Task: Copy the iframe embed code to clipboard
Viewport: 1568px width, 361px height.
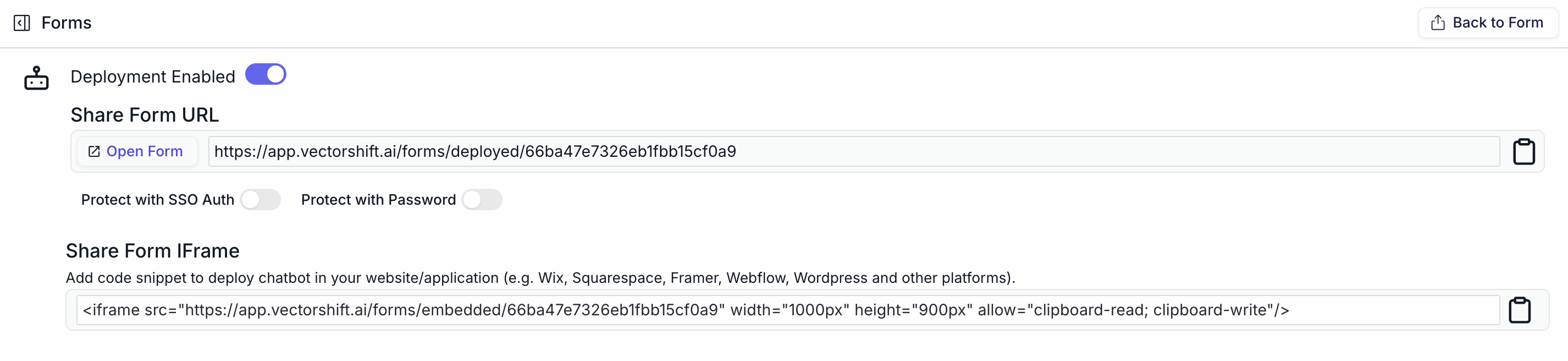Action: tap(1519, 310)
